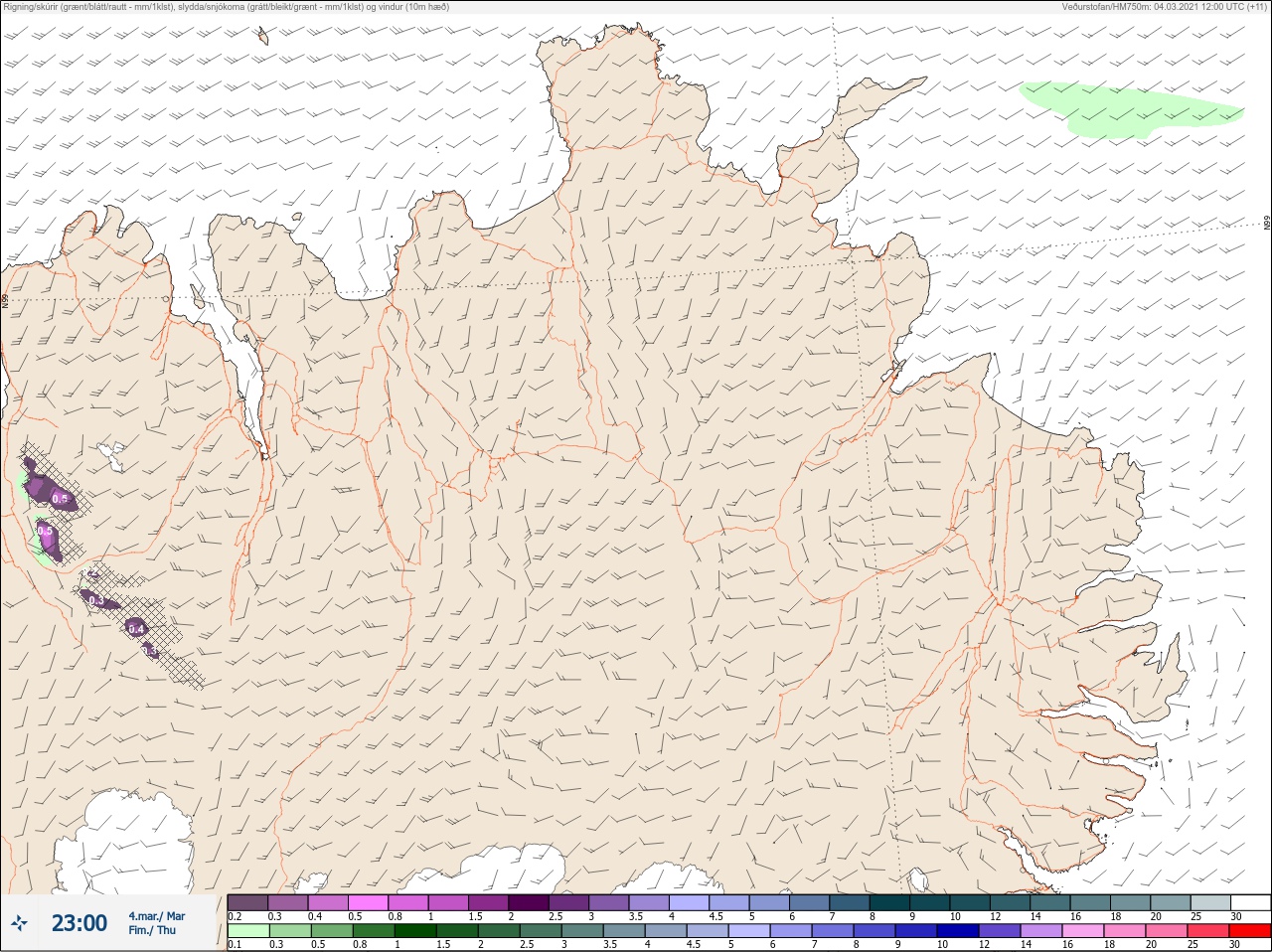Click the date text "4.mar./ Mar"
Viewport: 1272px width, 952px height.
(x=157, y=915)
